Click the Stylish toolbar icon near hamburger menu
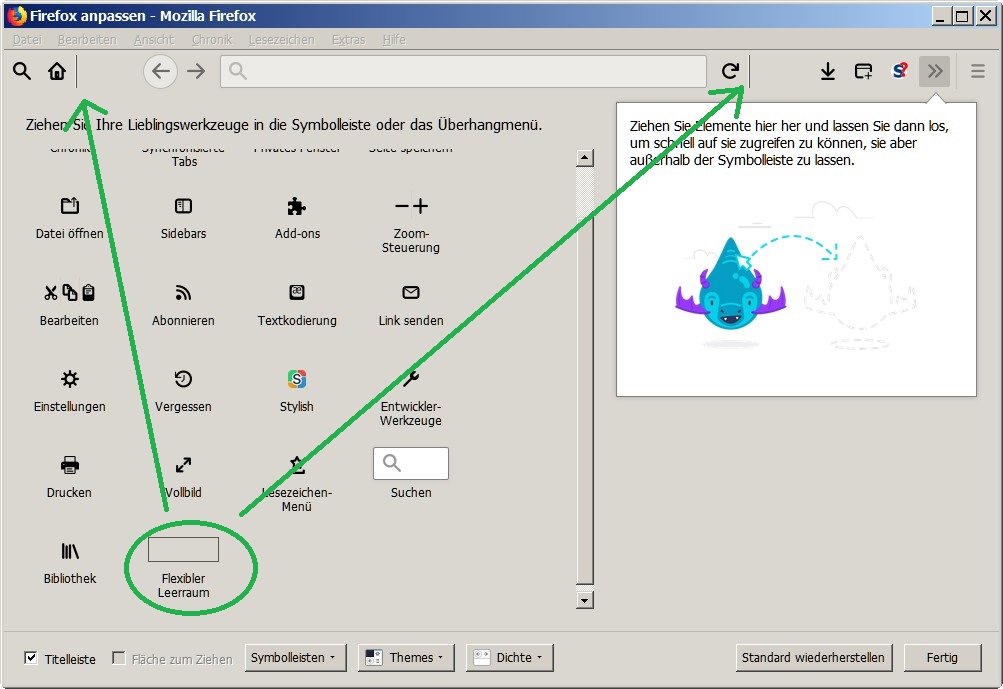The image size is (1003, 689). pos(899,71)
